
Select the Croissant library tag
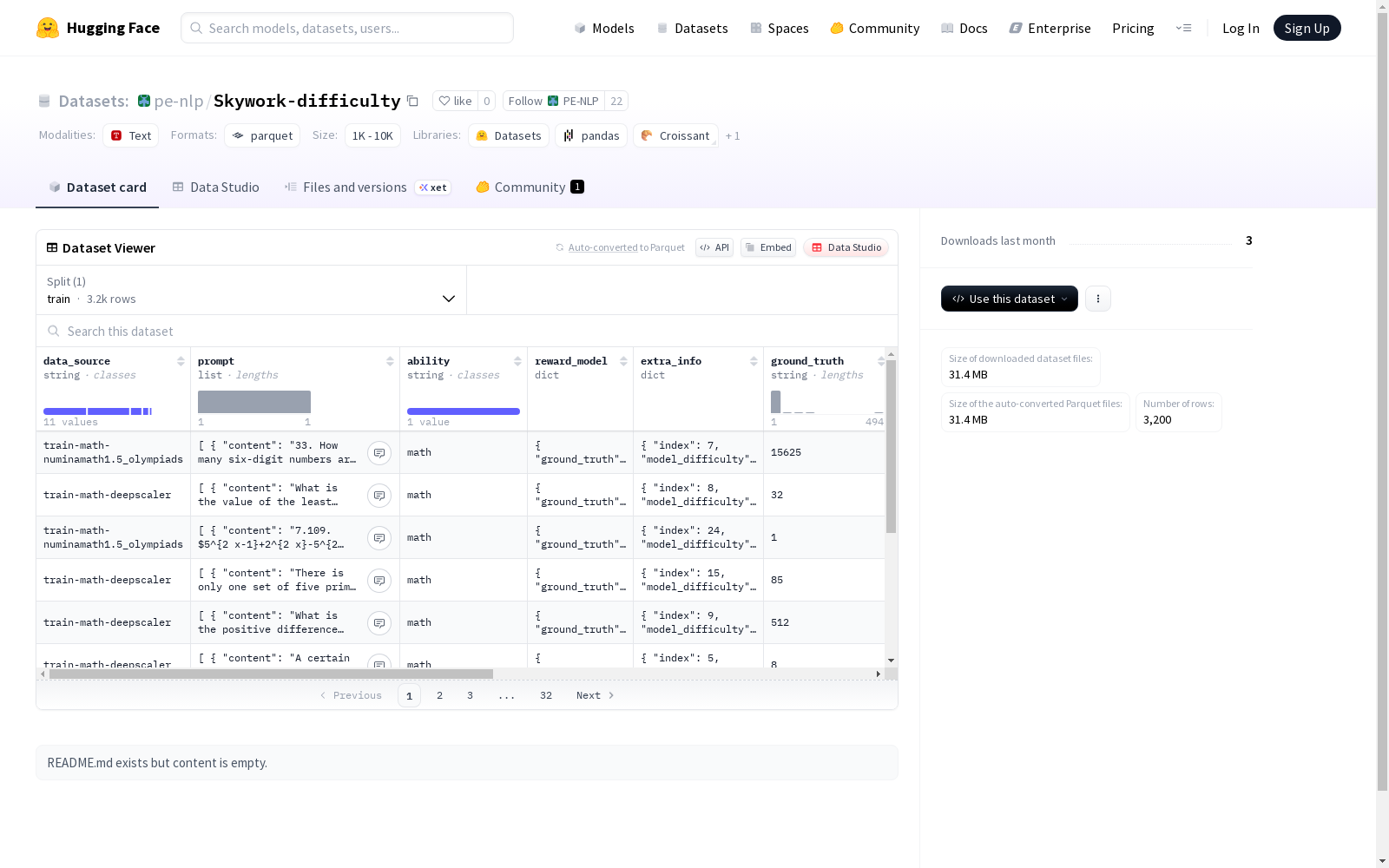pos(675,135)
